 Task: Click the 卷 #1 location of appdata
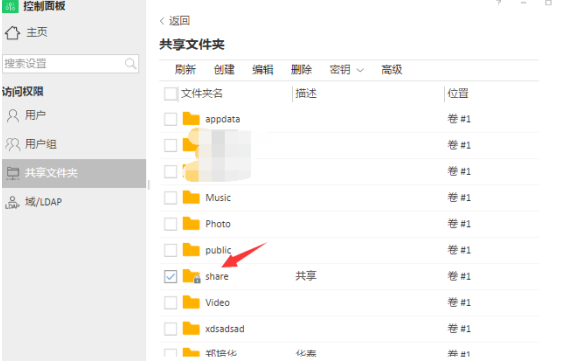tap(459, 119)
